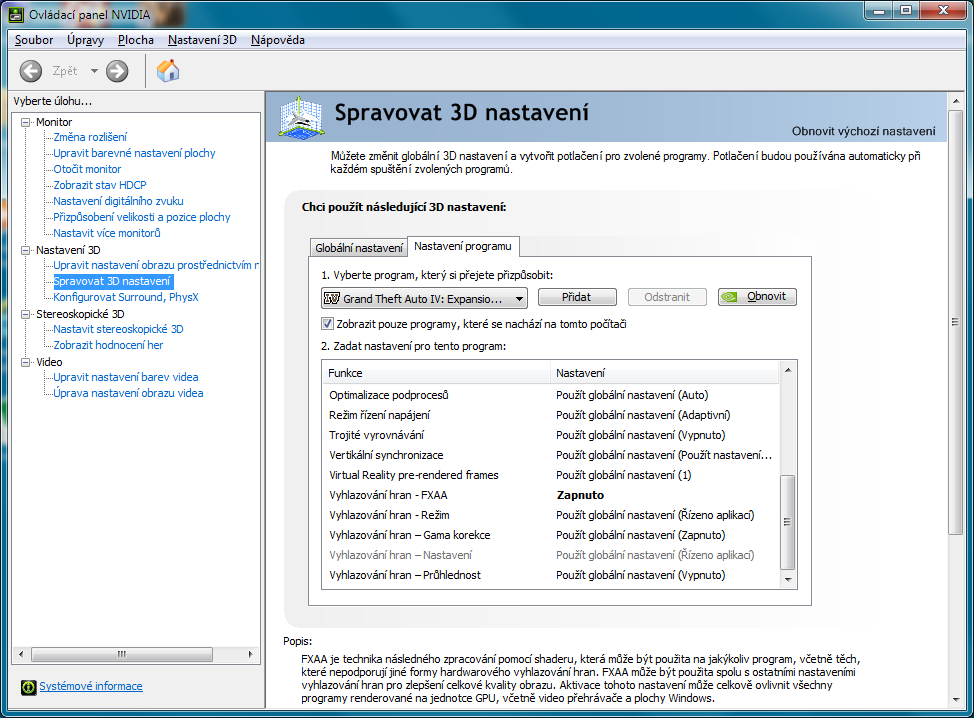Select Změna rozlišení in the task tree
Viewport: 974px width, 718px height.
click(90, 137)
